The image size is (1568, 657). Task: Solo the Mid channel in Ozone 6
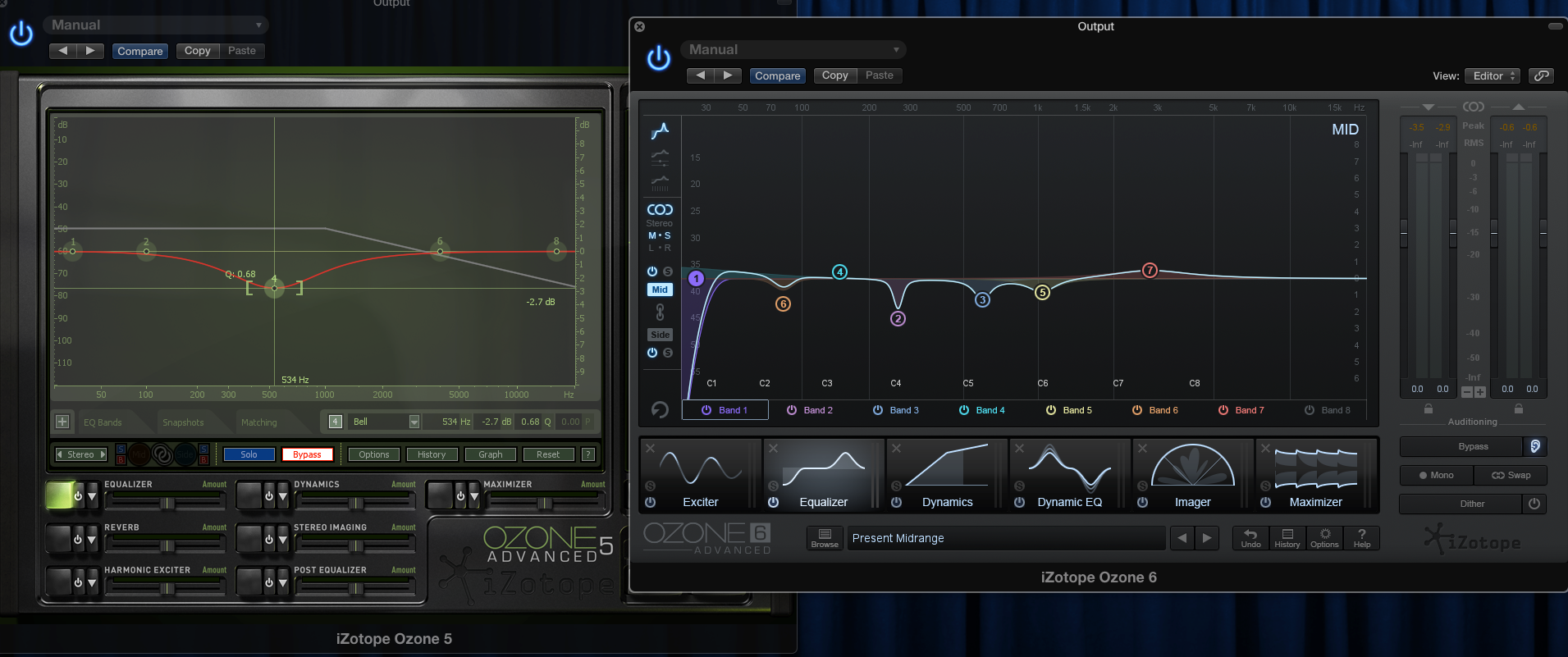[668, 271]
